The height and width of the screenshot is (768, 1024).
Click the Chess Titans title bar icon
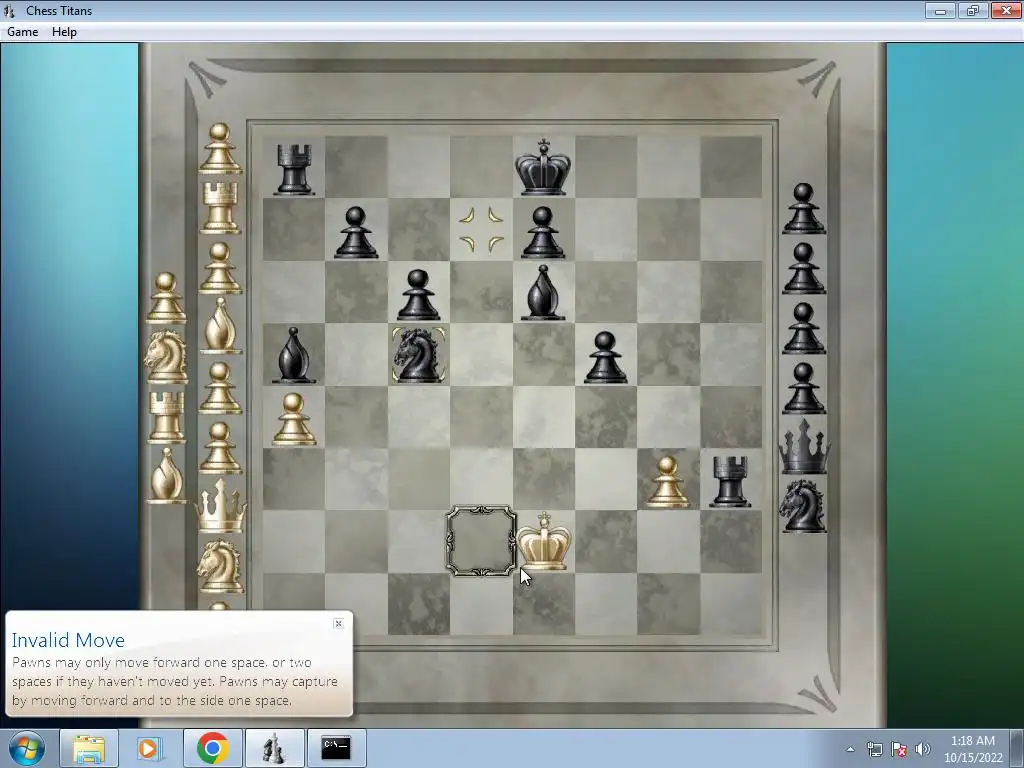[x=9, y=10]
